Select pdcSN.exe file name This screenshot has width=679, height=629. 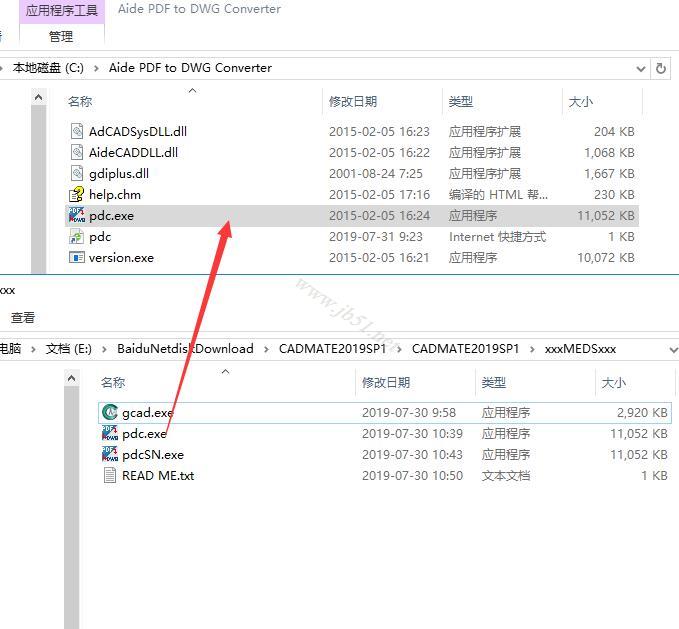[153, 455]
